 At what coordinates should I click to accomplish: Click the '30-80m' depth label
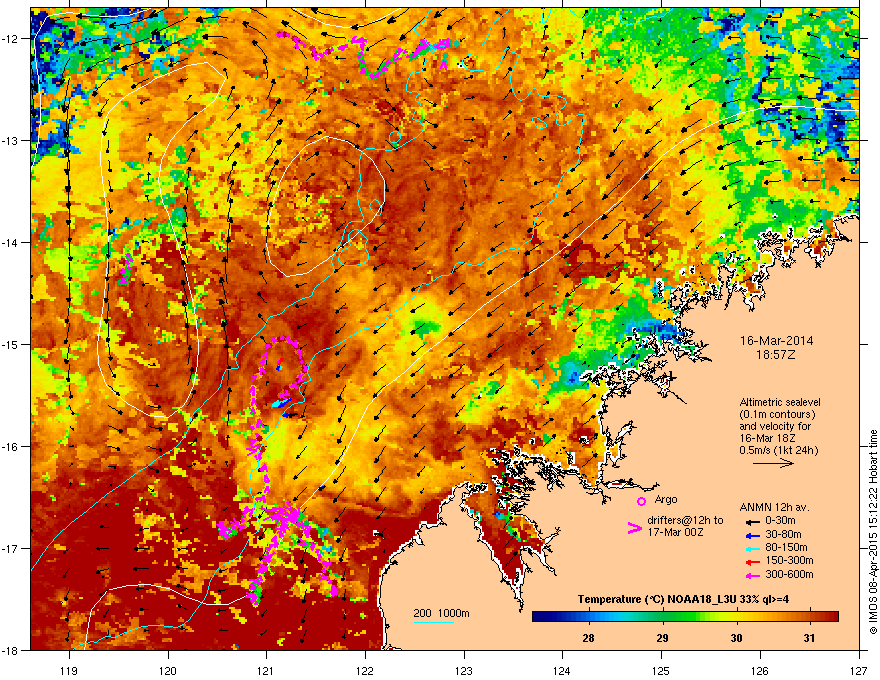[783, 535]
